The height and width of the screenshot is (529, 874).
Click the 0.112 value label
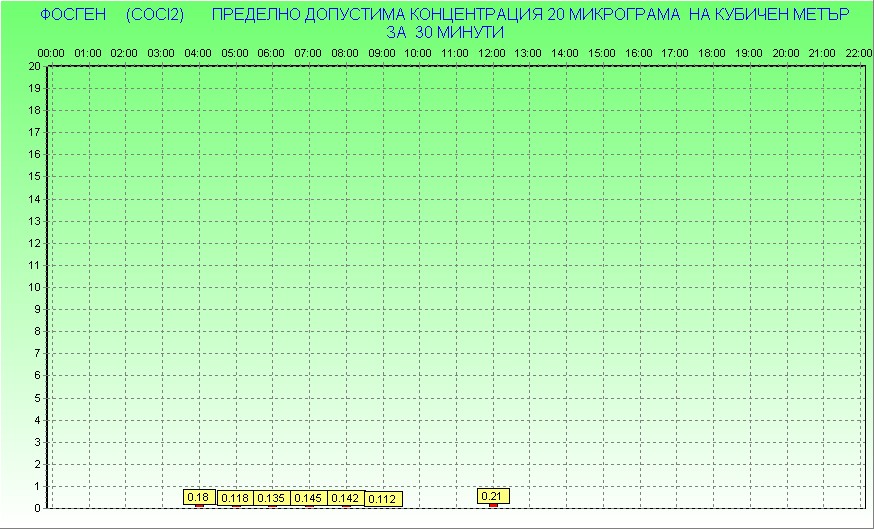[x=383, y=499]
